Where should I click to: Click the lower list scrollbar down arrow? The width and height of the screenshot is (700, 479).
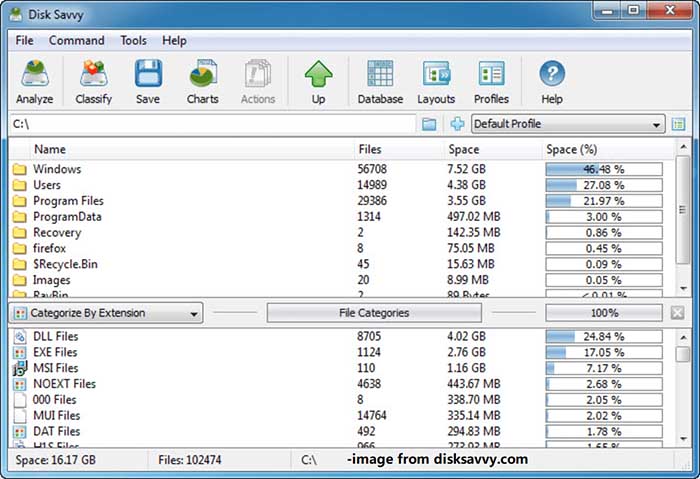coord(683,438)
